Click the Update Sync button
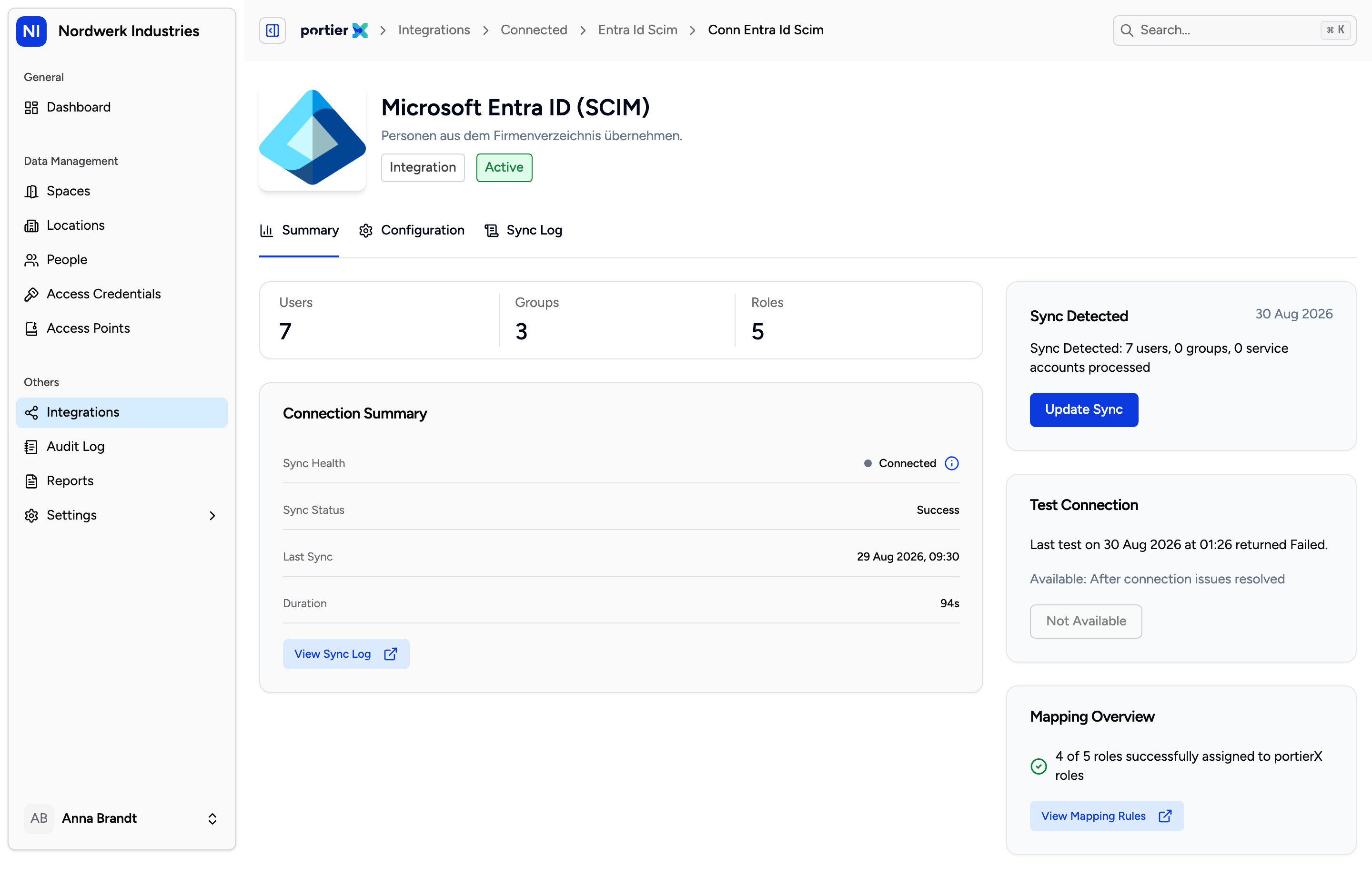 (1084, 410)
